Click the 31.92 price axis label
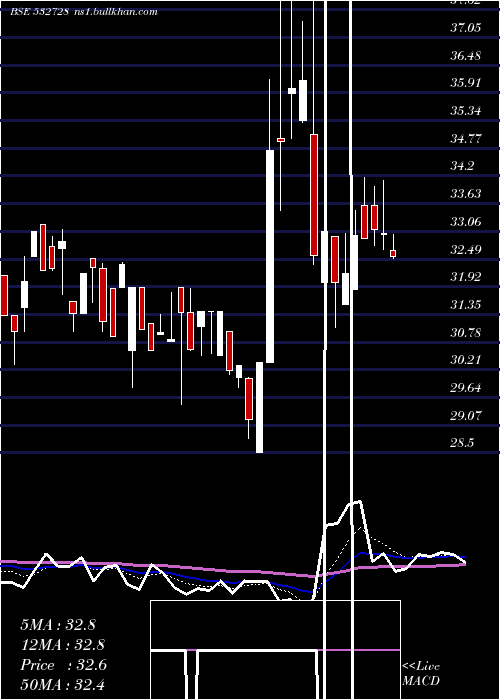This screenshot has width=500, height=700. [x=465, y=277]
